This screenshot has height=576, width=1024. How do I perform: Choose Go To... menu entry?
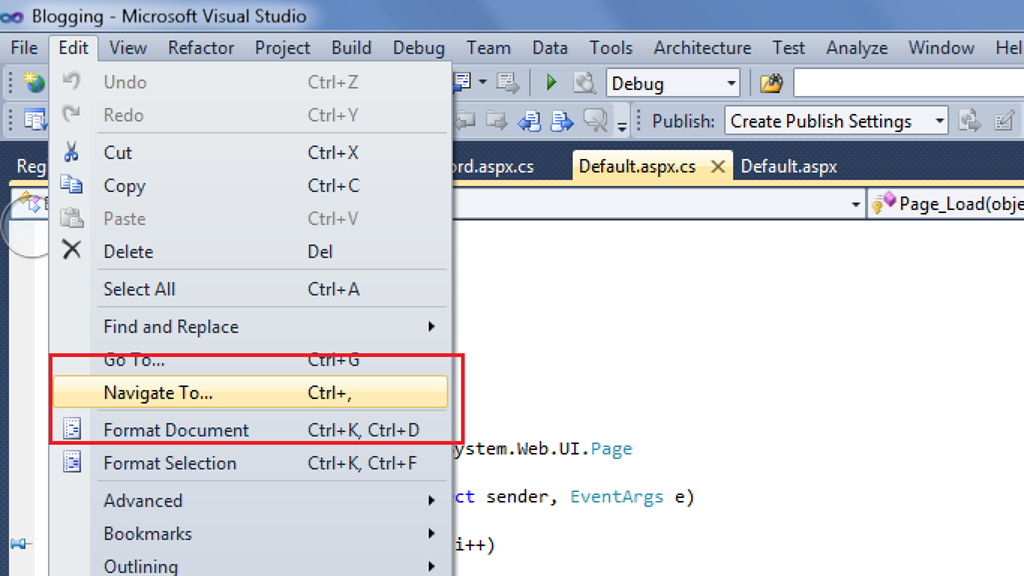[251, 360]
